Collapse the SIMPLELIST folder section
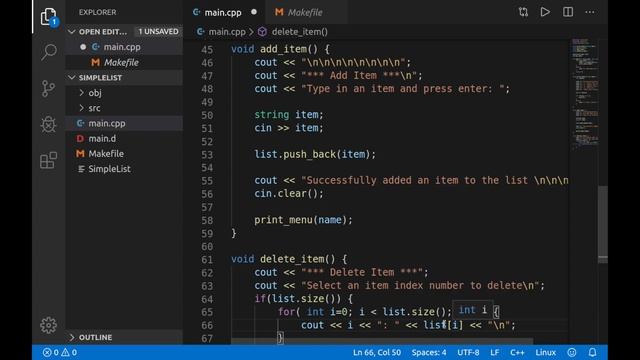640x360 pixels. (x=72, y=78)
